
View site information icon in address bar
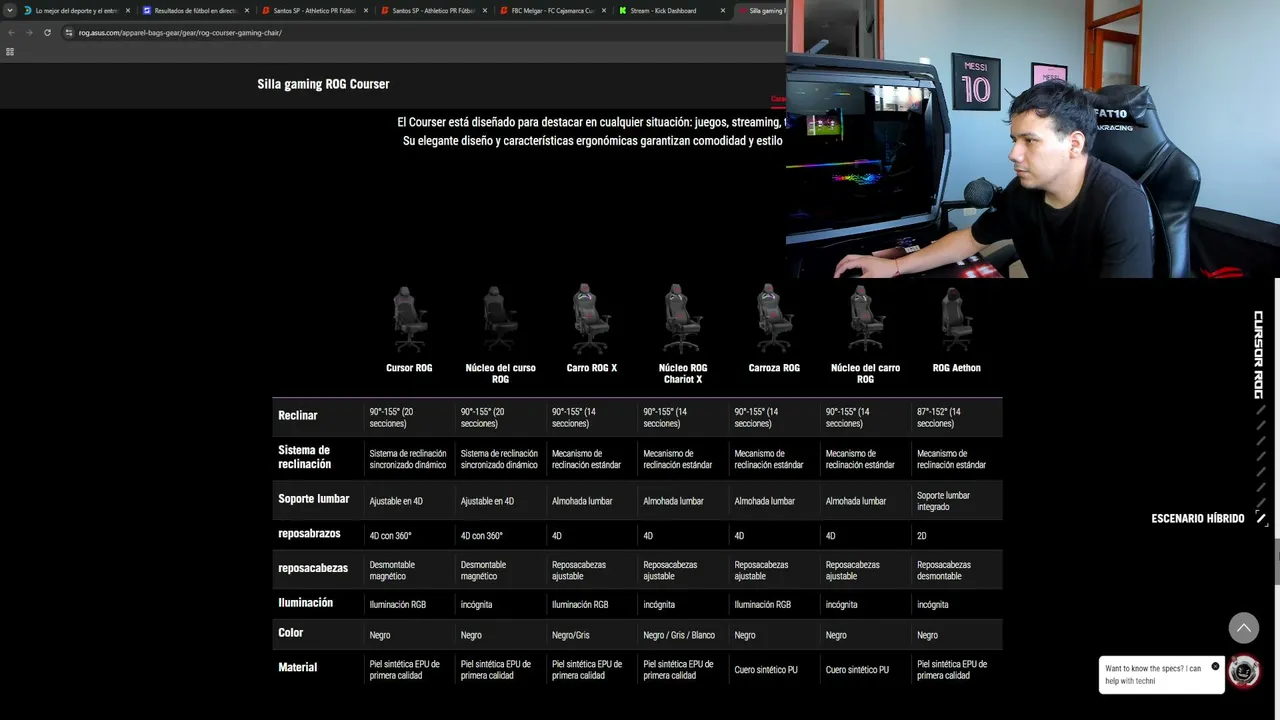[69, 33]
